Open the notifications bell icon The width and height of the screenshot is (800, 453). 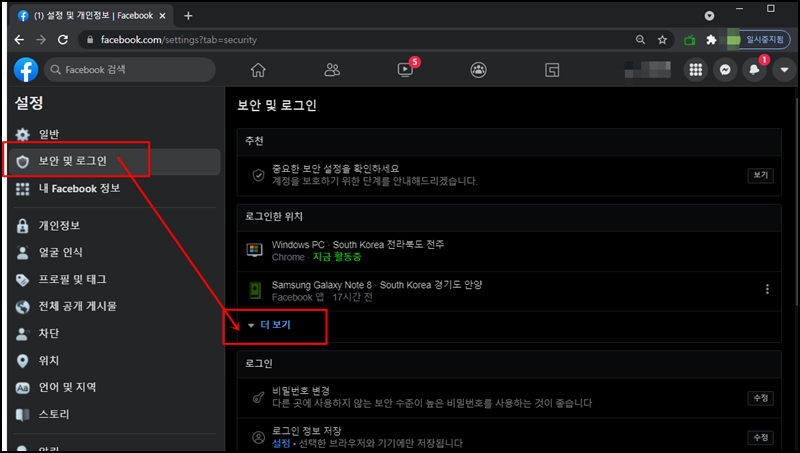tap(754, 70)
